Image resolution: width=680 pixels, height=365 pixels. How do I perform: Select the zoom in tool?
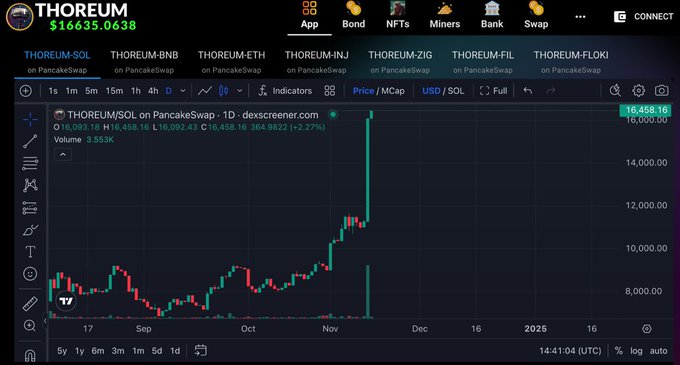pyautogui.click(x=30, y=326)
